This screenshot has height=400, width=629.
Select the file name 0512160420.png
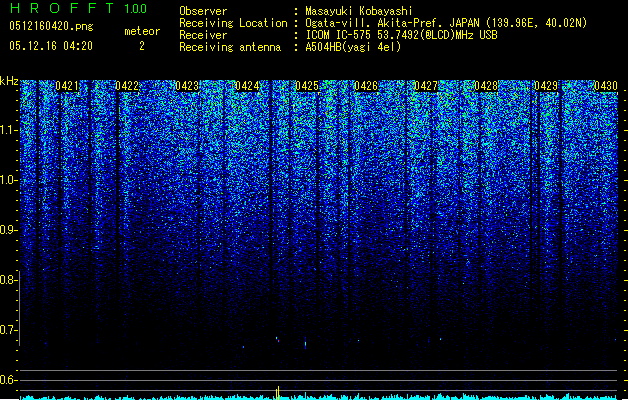click(x=51, y=26)
